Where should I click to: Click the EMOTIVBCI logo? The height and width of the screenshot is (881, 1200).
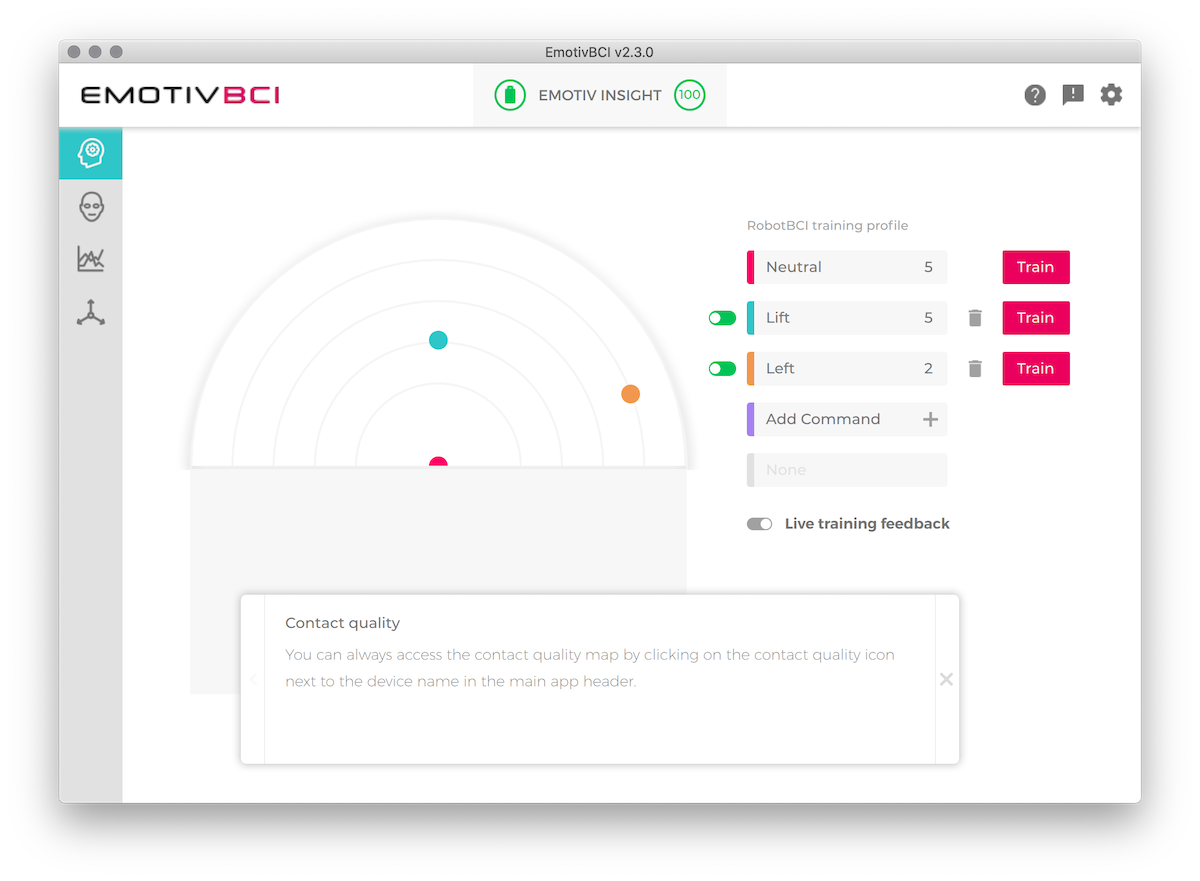point(180,95)
